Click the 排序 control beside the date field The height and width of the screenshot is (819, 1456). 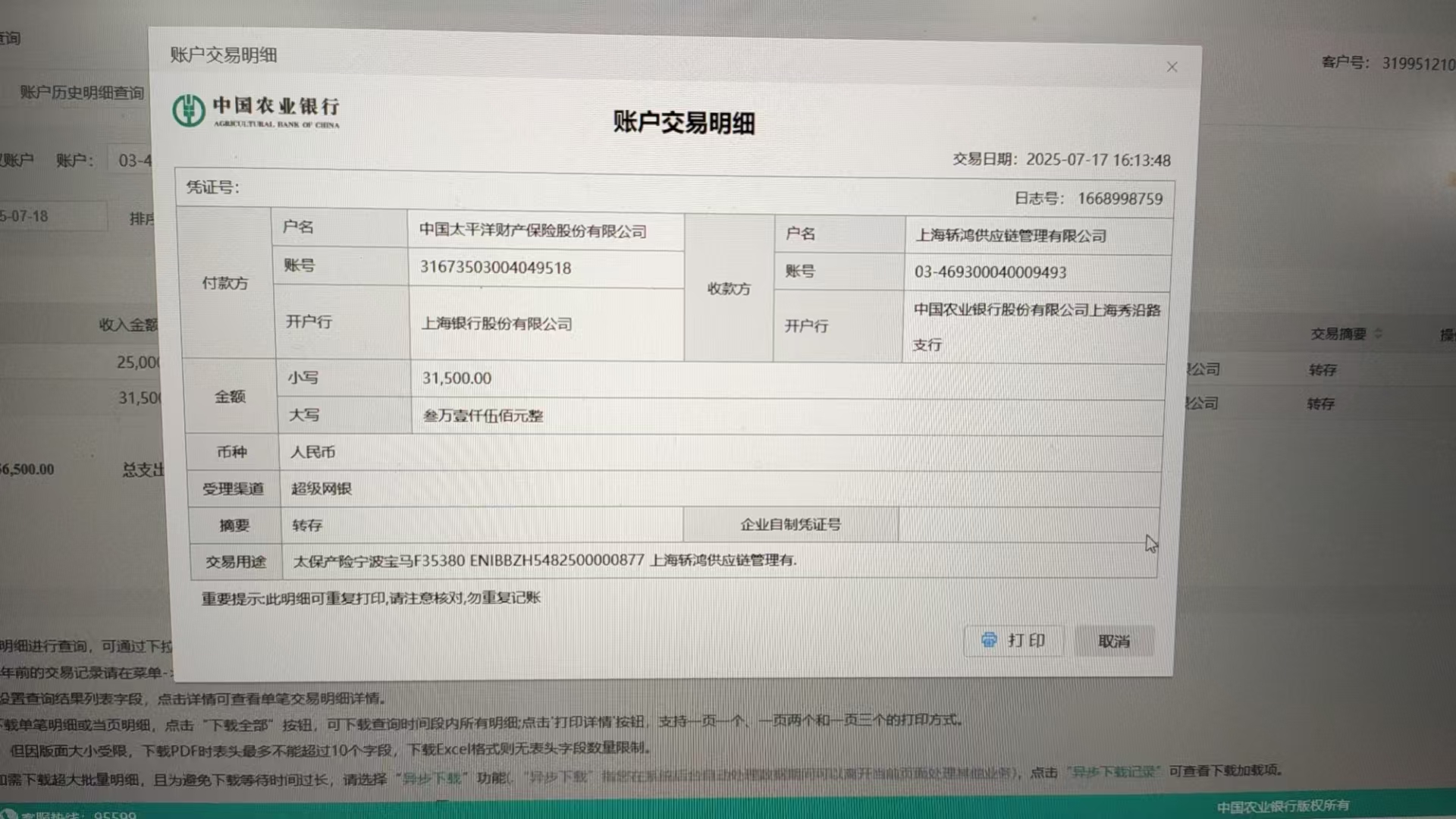coord(141,218)
